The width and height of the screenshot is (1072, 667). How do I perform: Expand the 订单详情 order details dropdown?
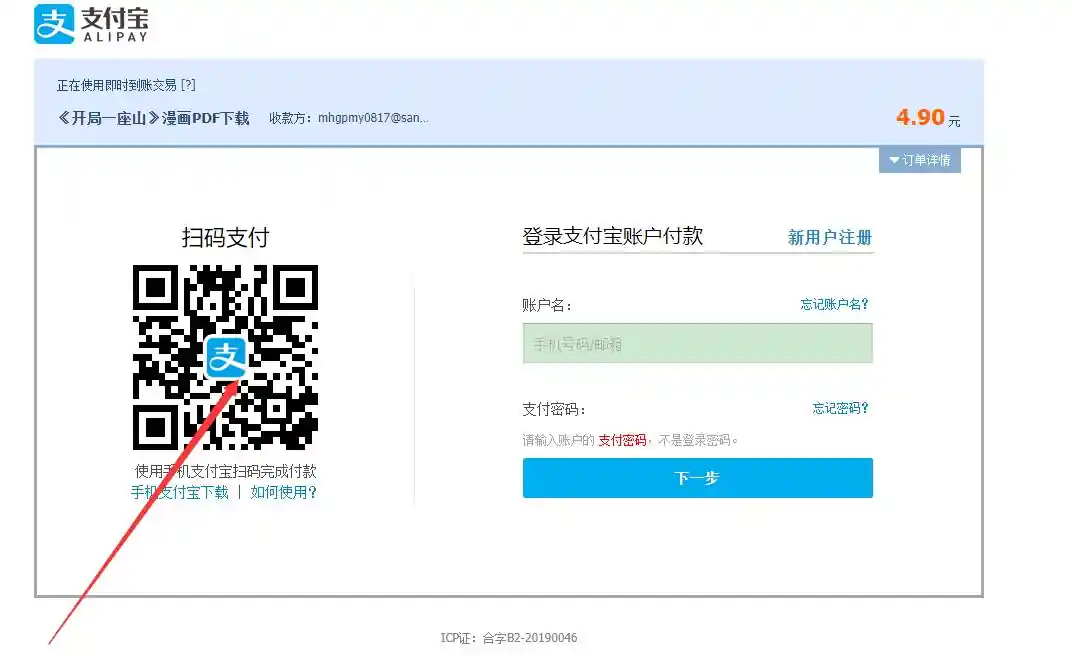[x=920, y=160]
